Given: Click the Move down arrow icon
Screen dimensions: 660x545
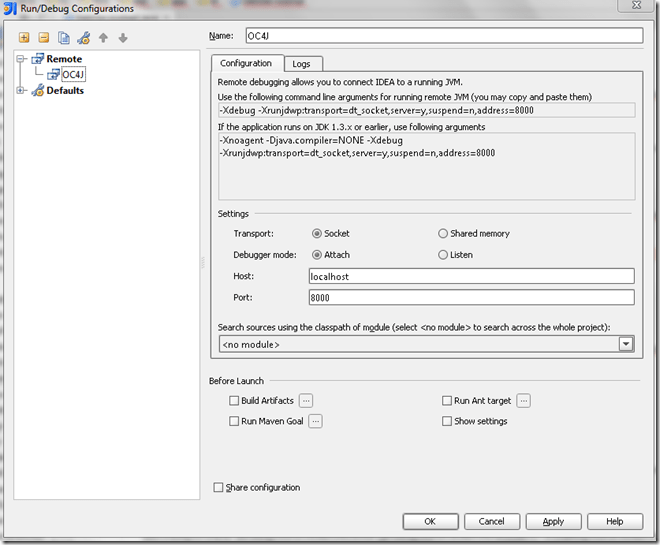Looking at the screenshot, I should coord(122,38).
